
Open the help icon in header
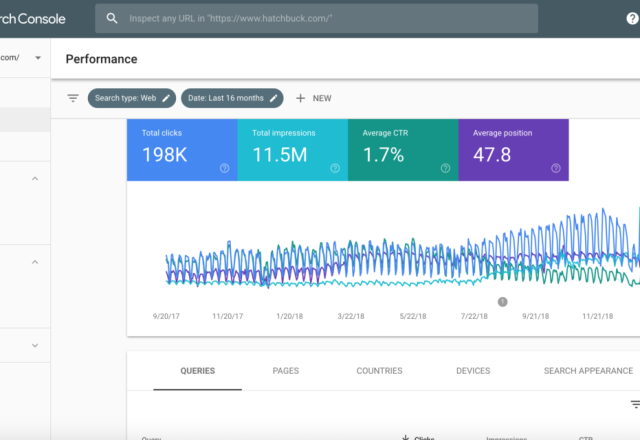[633, 18]
